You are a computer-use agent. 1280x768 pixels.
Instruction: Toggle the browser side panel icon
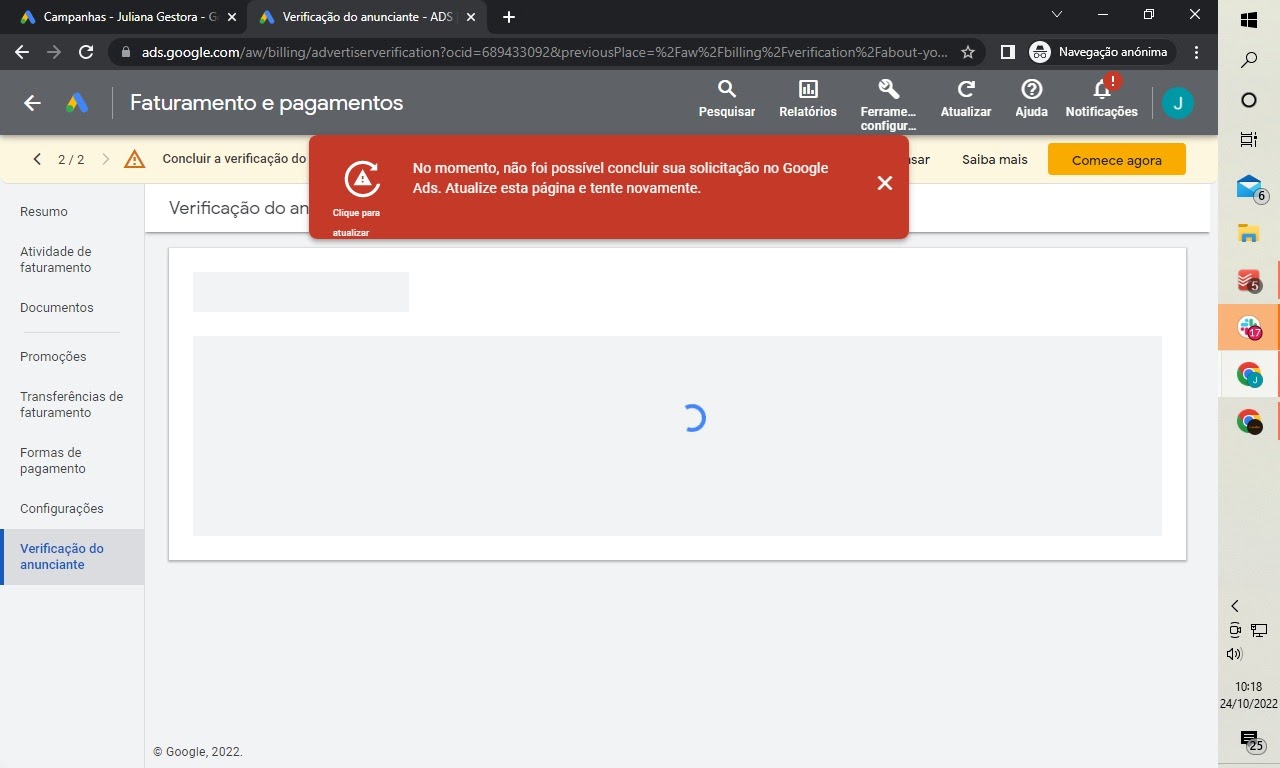click(1008, 52)
